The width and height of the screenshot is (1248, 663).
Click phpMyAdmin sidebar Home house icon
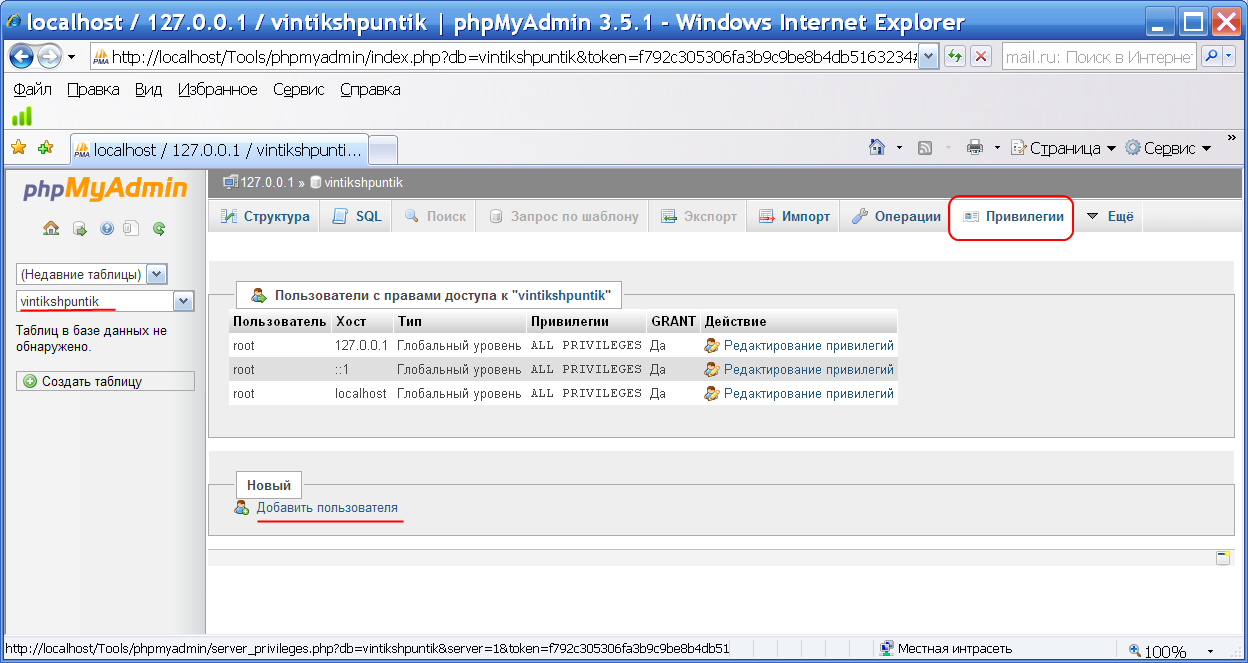(x=51, y=229)
